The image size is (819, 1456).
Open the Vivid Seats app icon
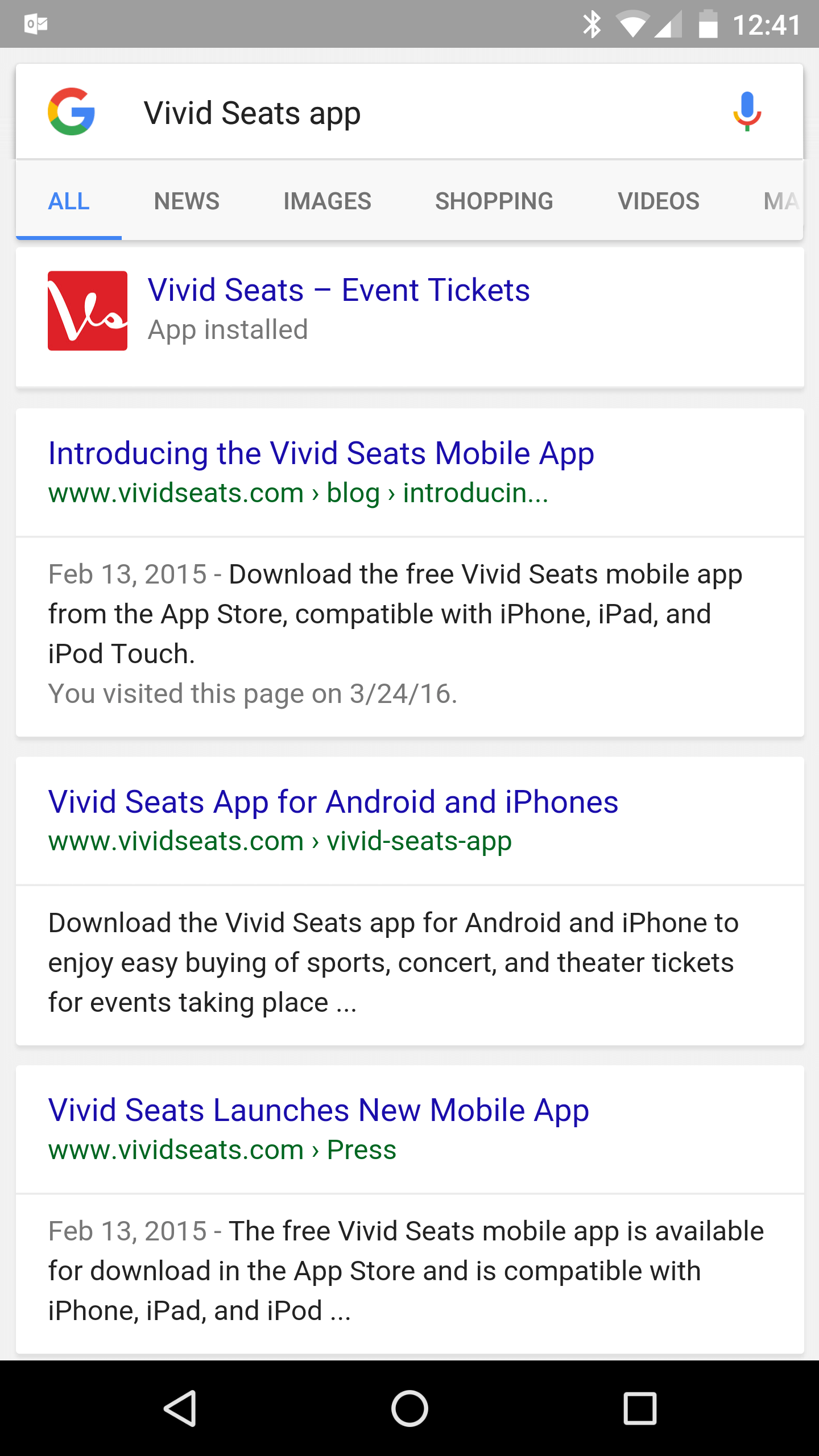click(x=88, y=311)
